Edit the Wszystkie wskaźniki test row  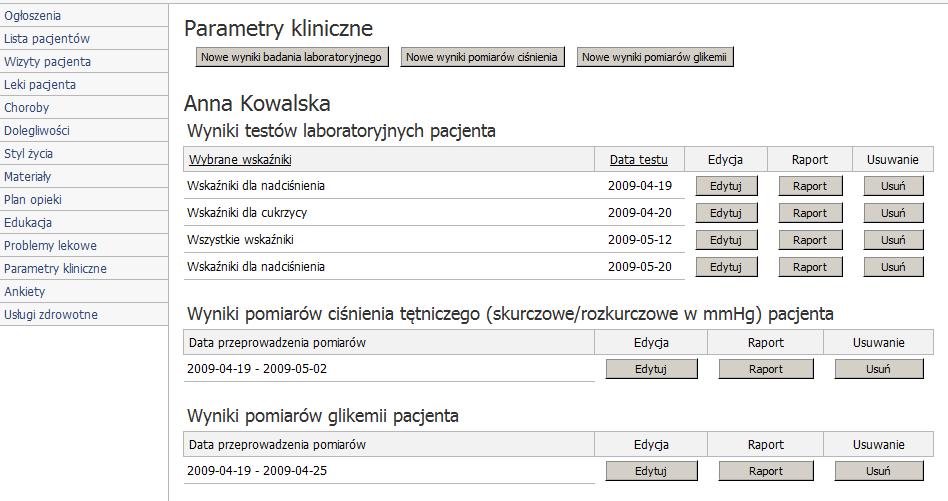point(726,240)
